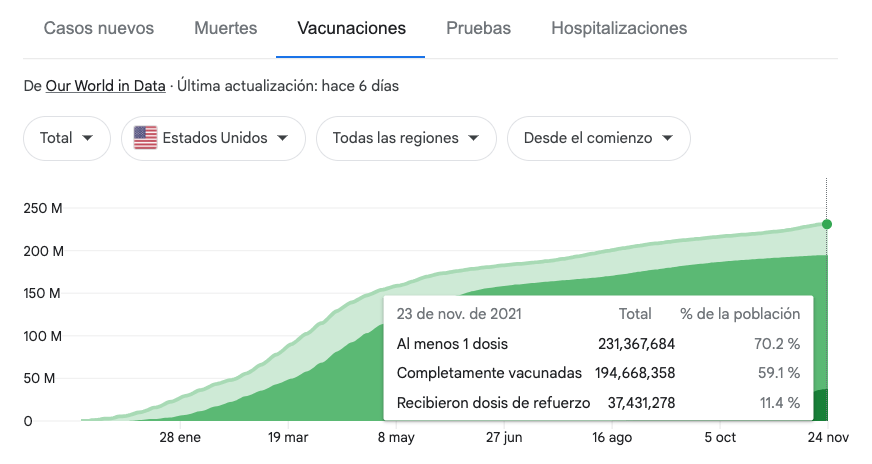This screenshot has width=872, height=464.
Task: Expand the Todas las regiones dropdown
Action: 405,138
